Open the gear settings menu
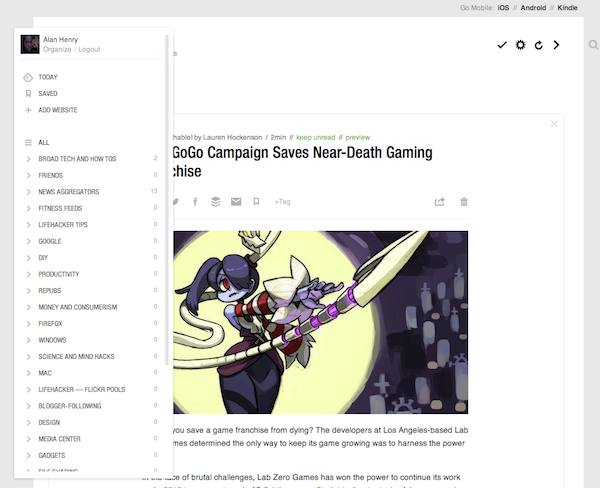Viewport: 600px width, 488px height. coord(520,45)
